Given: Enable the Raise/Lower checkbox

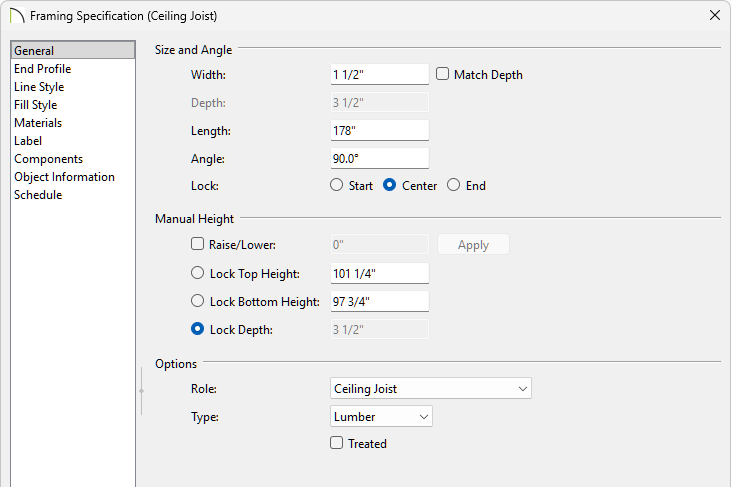Looking at the screenshot, I should coord(198,244).
